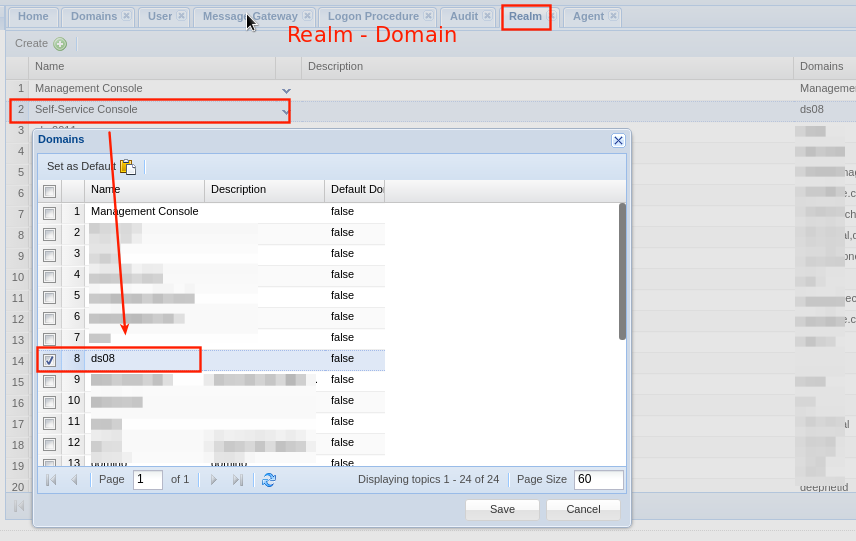856x541 pixels.
Task: Open dropdown arrow on Self-Service Console row
Action: pos(286,111)
